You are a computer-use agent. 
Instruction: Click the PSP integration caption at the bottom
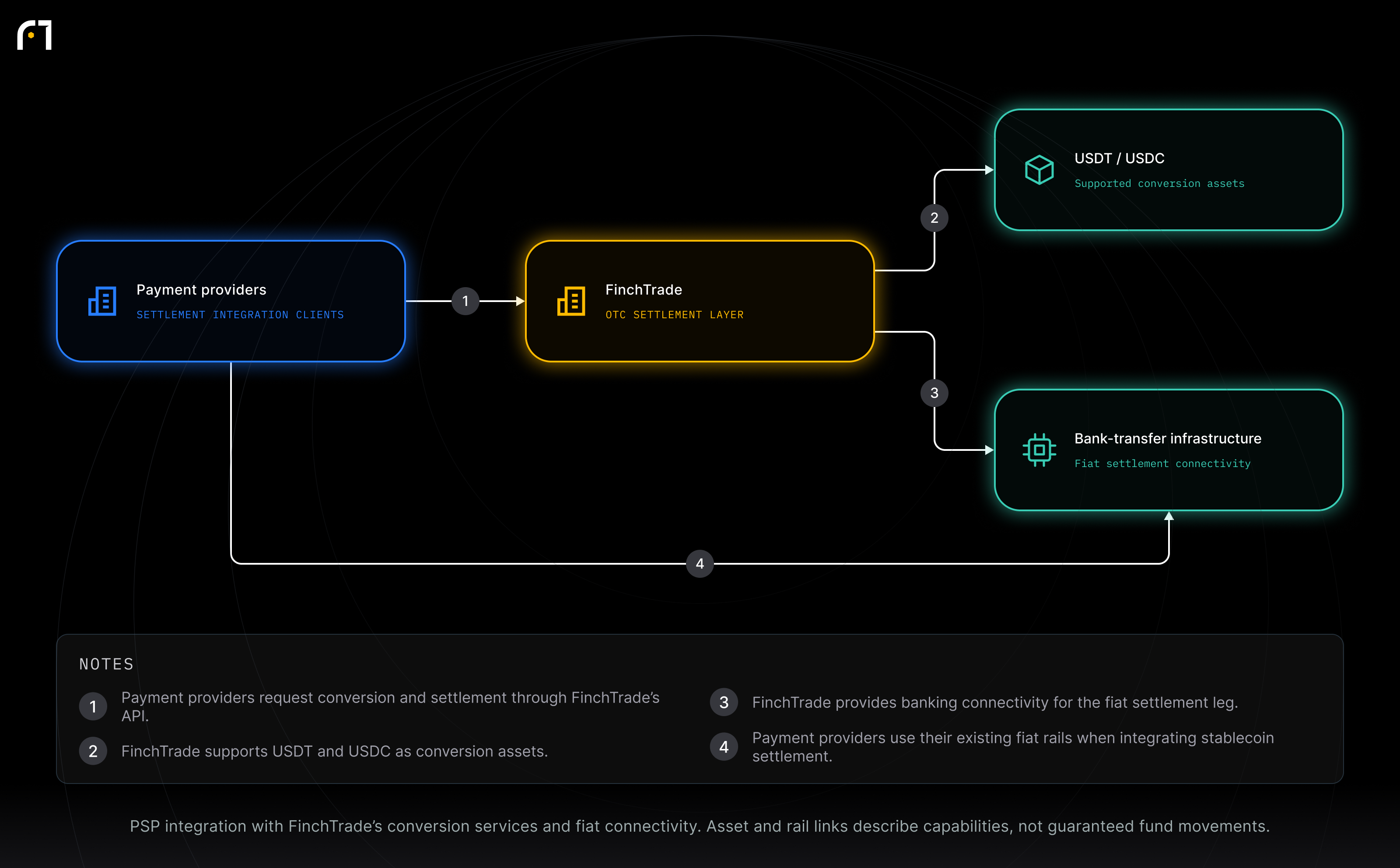click(x=700, y=826)
